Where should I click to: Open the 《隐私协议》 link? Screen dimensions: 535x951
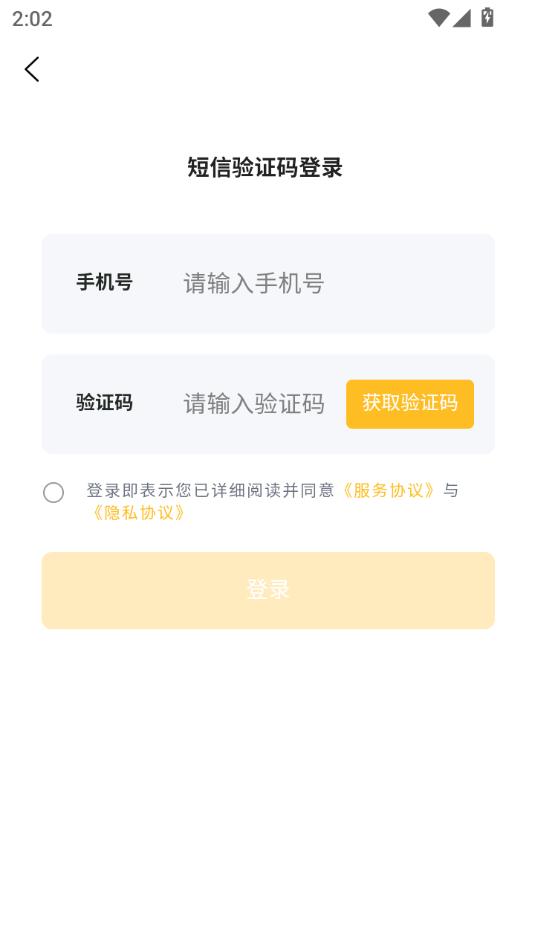[138, 513]
